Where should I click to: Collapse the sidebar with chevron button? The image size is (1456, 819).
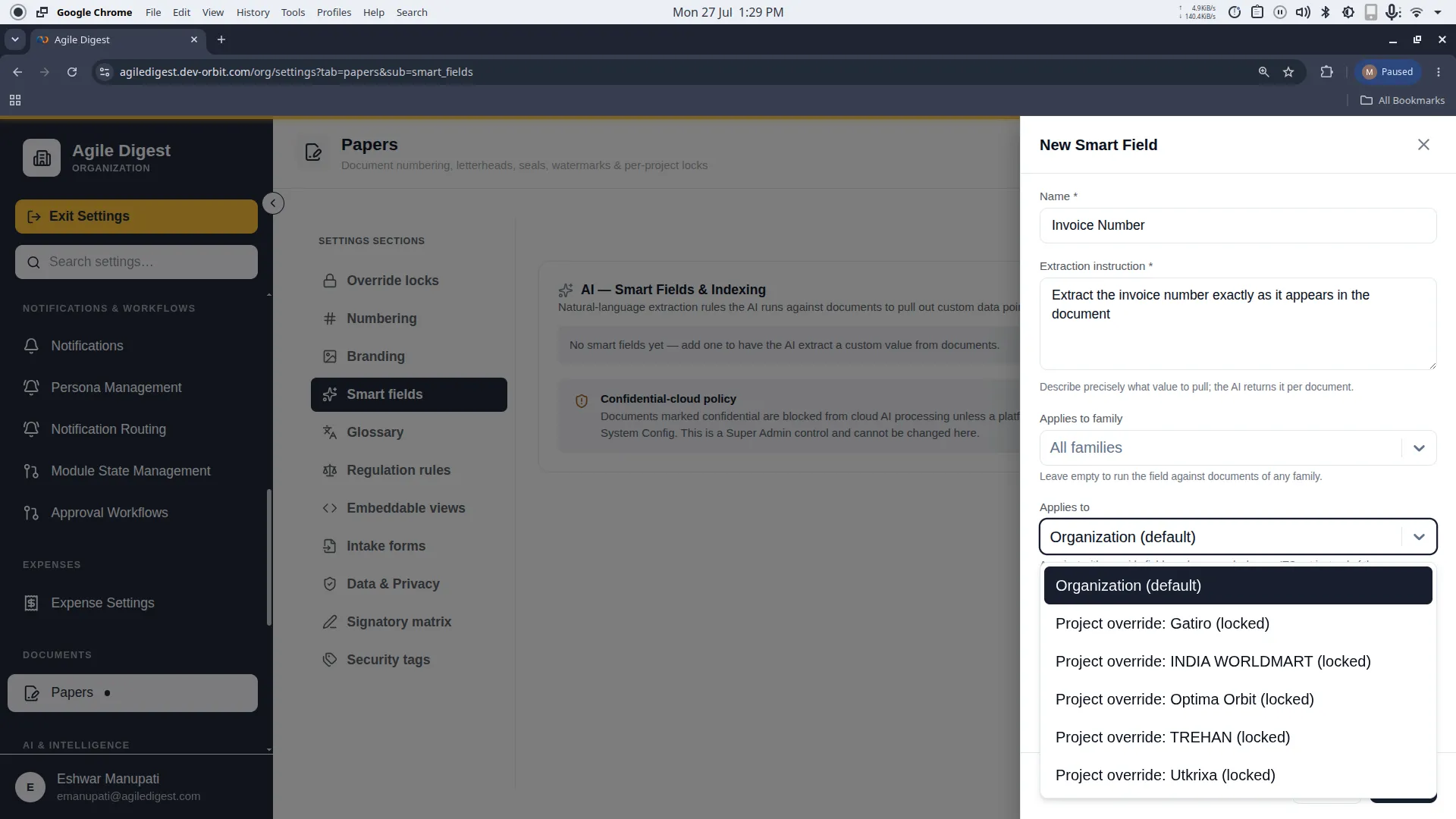tap(273, 203)
